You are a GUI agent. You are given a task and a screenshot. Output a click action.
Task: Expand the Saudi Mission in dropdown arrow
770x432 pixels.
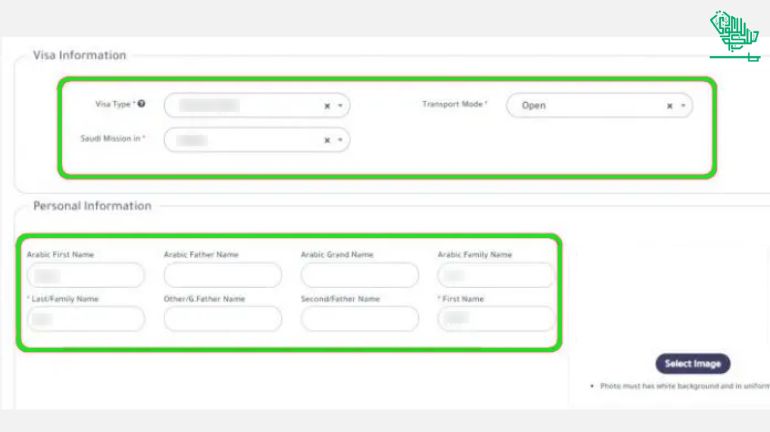tap(340, 141)
